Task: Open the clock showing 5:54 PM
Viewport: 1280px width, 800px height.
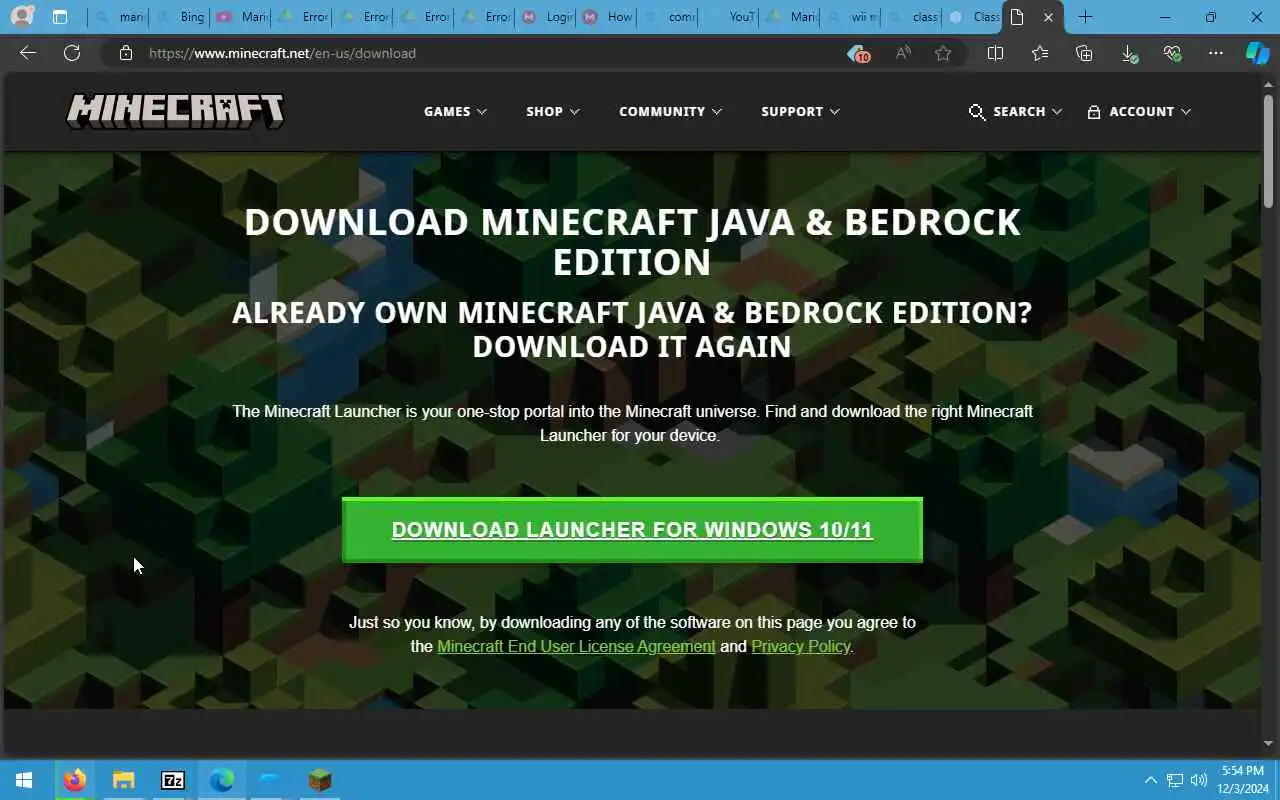Action: click(x=1243, y=780)
